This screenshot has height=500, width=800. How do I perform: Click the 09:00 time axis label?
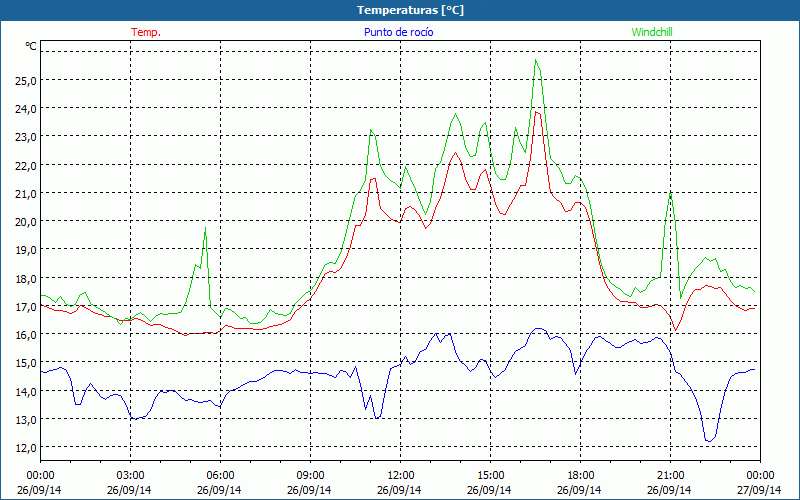(x=310, y=476)
